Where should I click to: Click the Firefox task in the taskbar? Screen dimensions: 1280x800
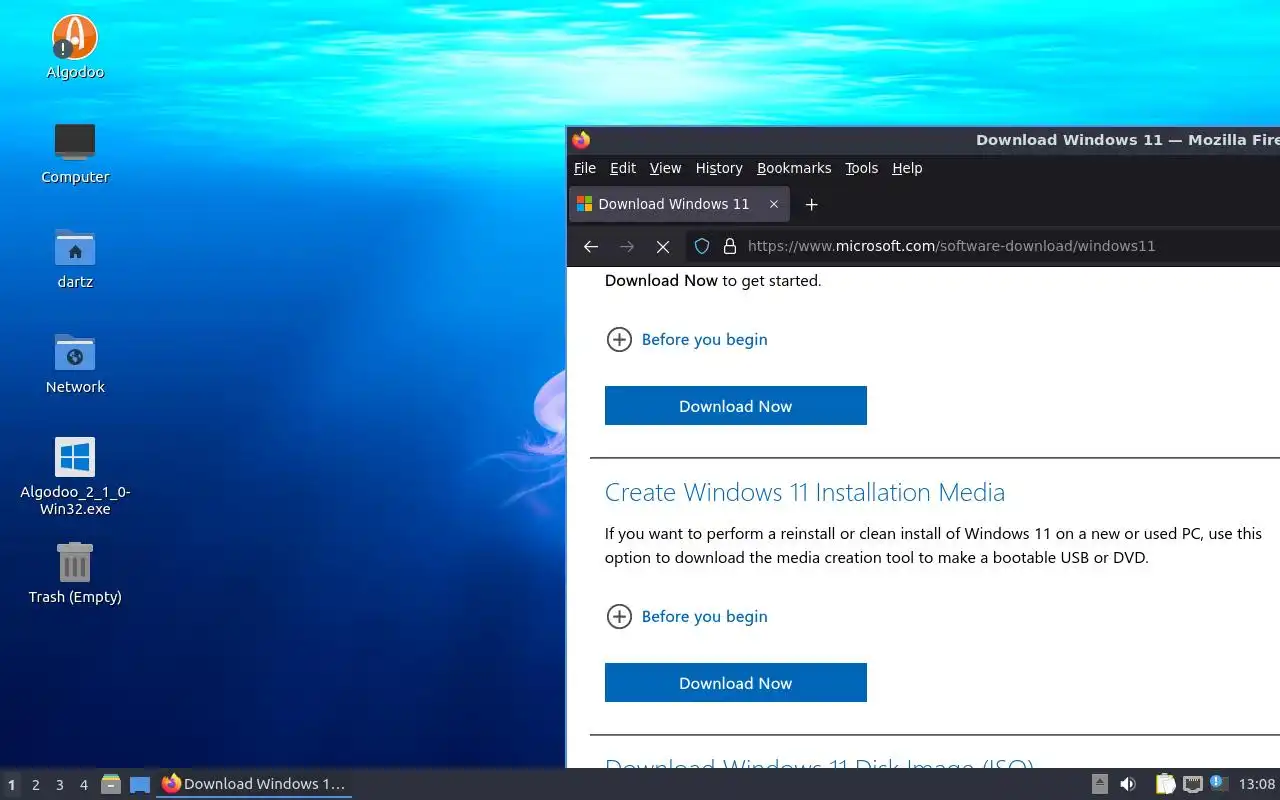(254, 784)
